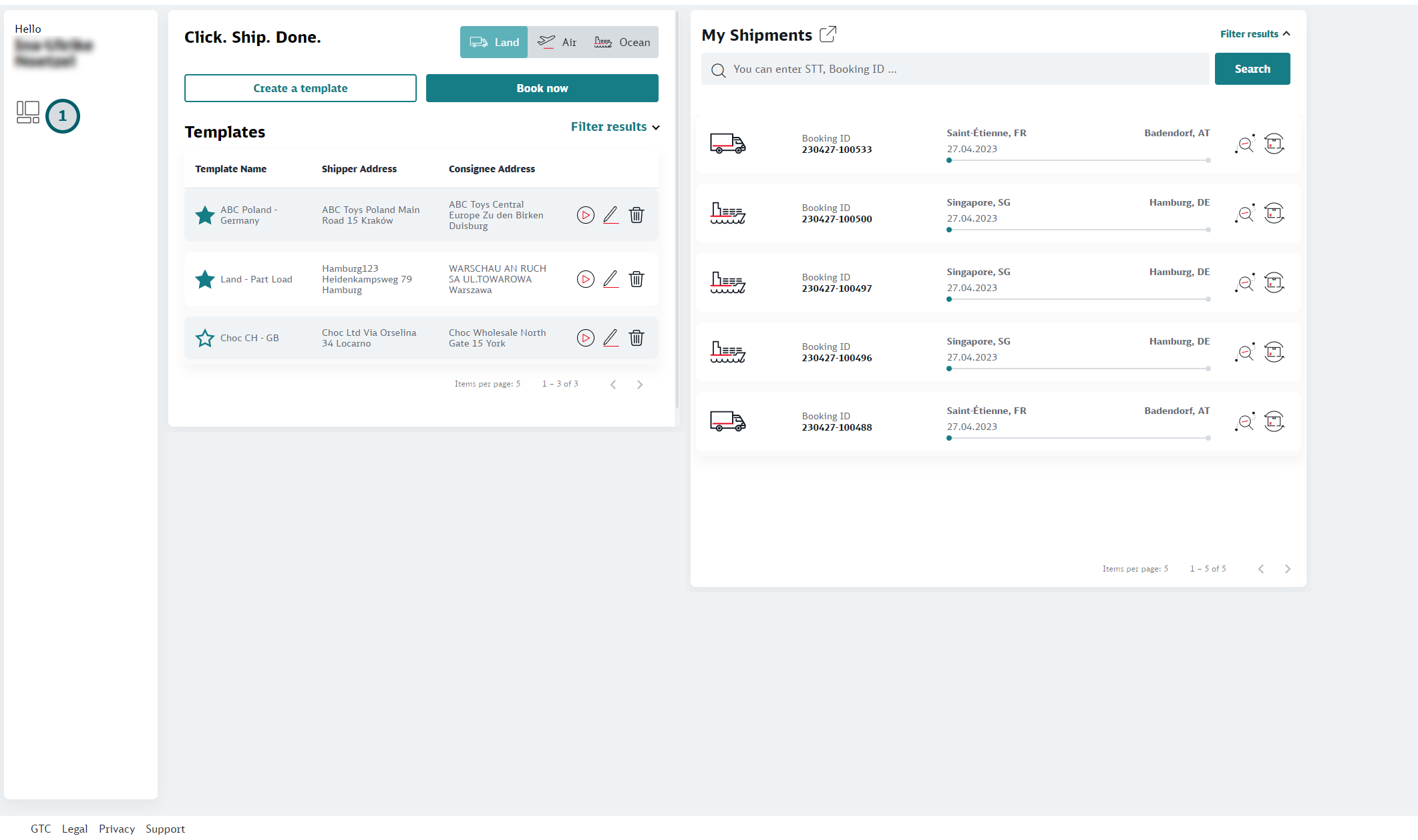The width and height of the screenshot is (1418, 840).
Task: Run the ABC Poland - Germany template
Action: pos(585,215)
